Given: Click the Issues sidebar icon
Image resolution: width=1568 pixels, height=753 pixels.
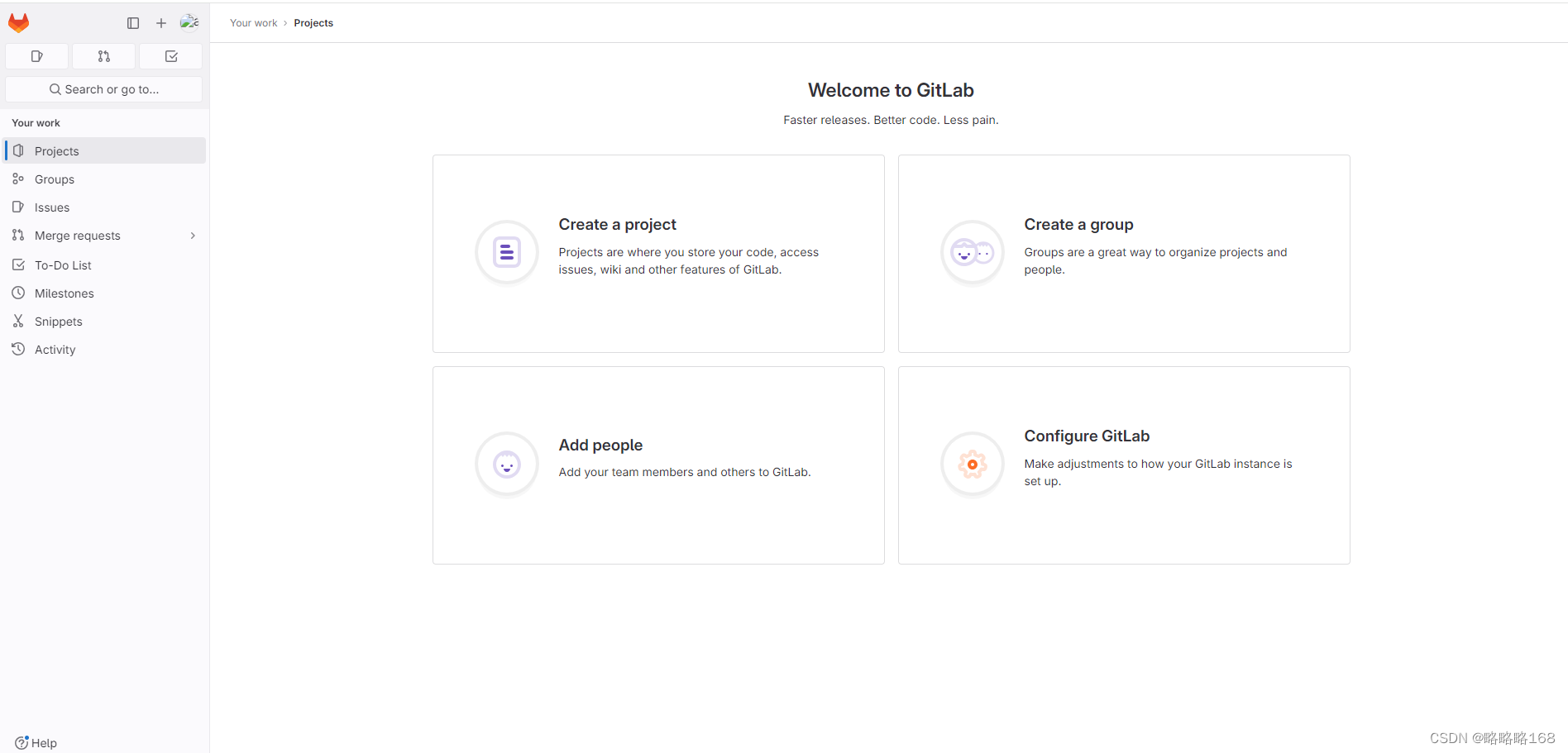Looking at the screenshot, I should point(18,207).
